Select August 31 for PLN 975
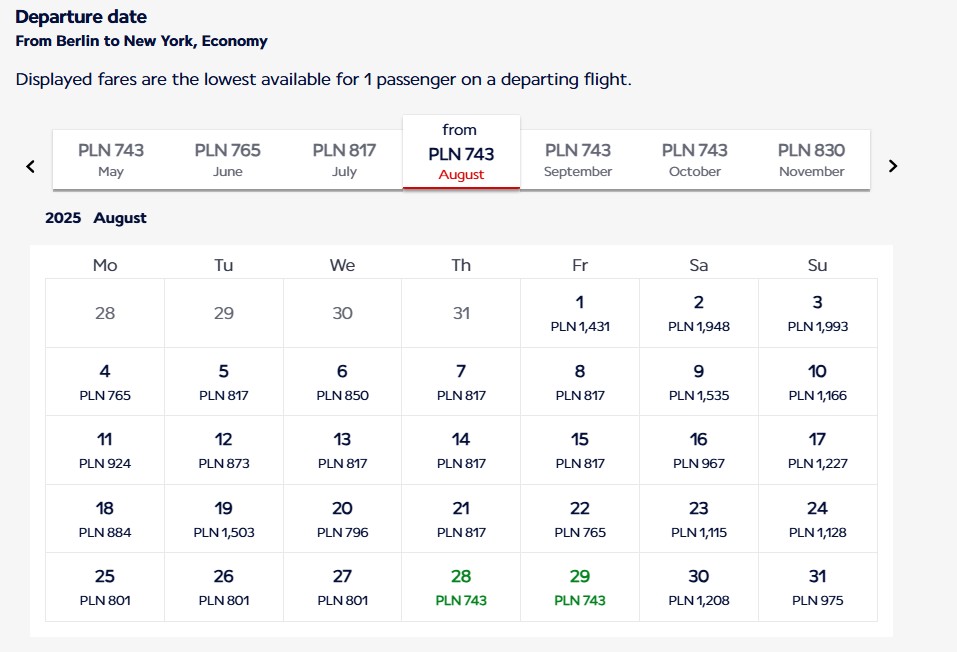Viewport: 957px width, 652px height. (x=818, y=587)
